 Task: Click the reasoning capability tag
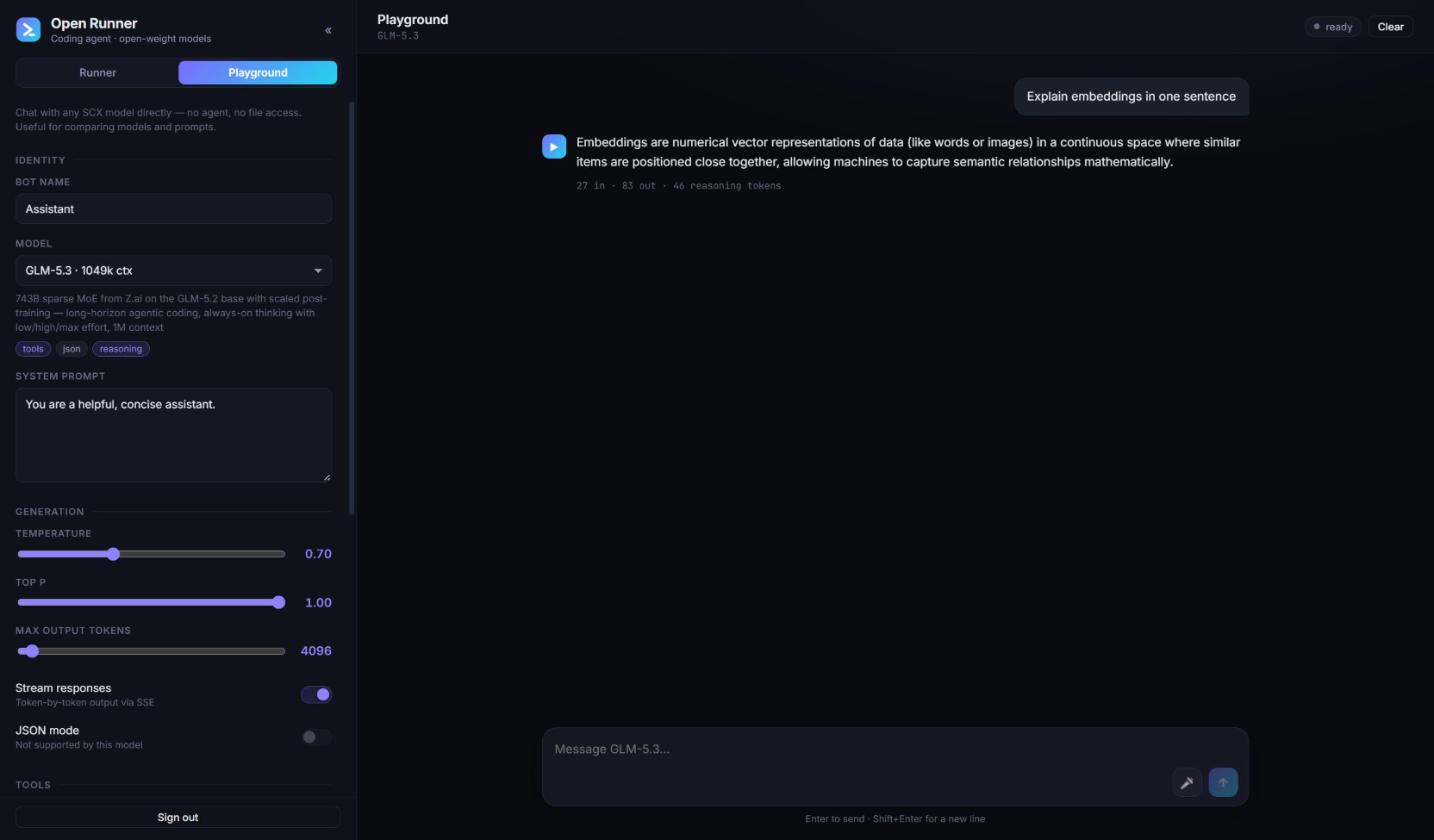[121, 349]
